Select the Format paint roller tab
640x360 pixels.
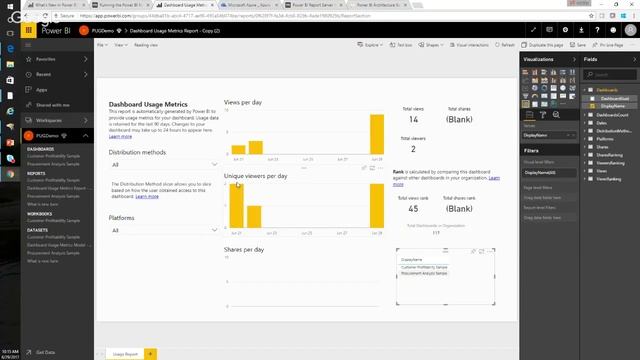(543, 115)
